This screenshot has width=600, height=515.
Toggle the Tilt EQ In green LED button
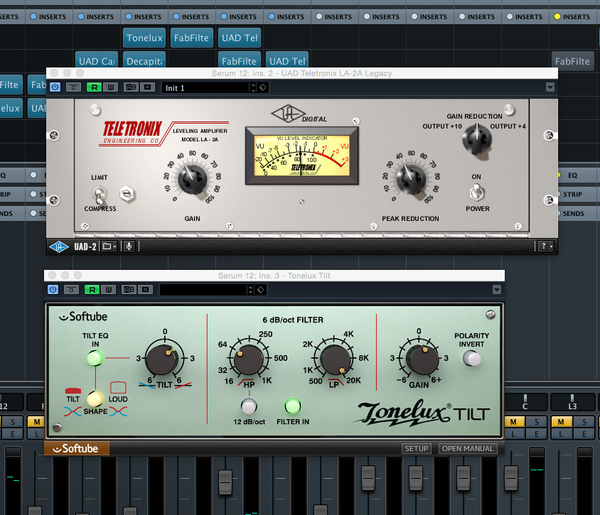click(x=95, y=359)
